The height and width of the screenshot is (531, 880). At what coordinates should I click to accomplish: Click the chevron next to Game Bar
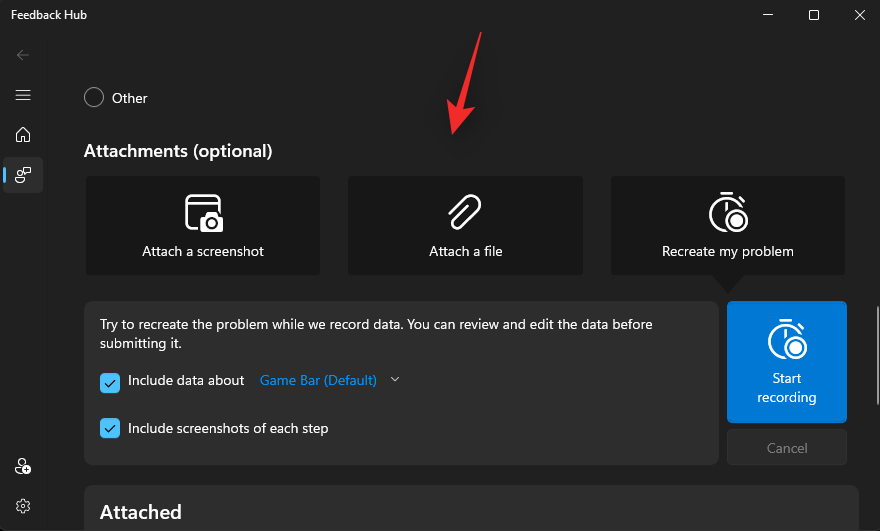tap(395, 380)
